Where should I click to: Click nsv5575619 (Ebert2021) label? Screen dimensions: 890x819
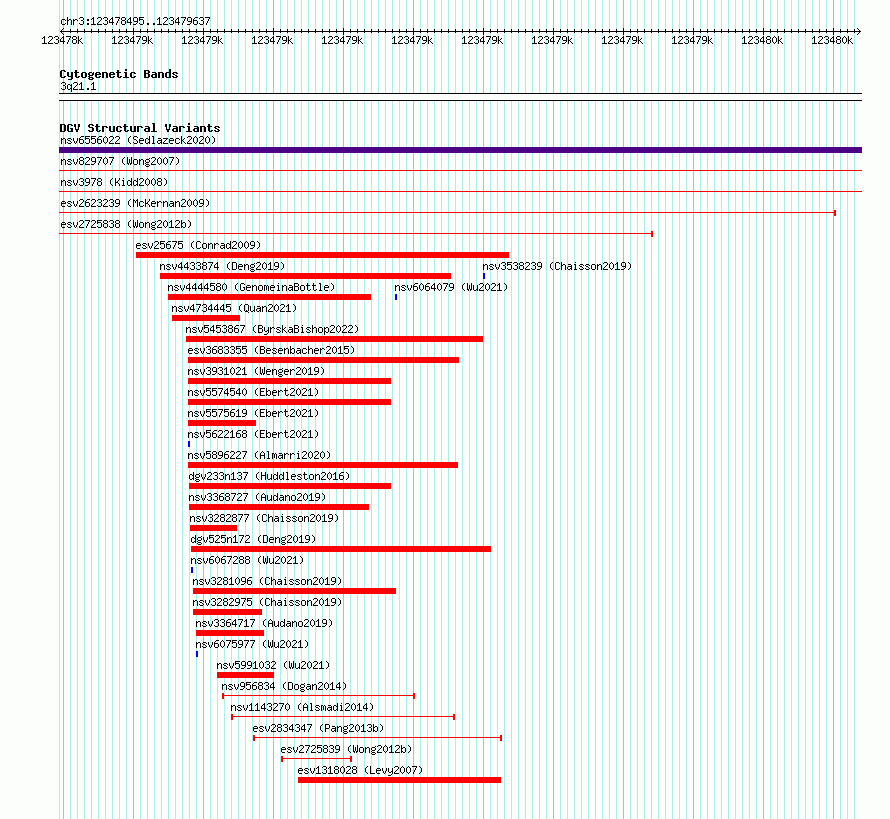(253, 413)
